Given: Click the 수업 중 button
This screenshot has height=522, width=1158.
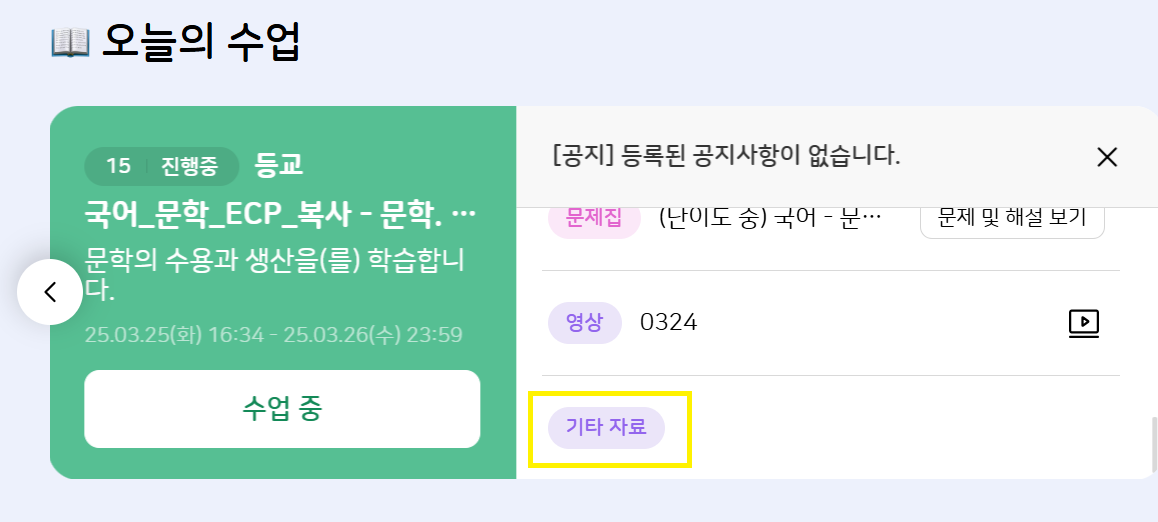Looking at the screenshot, I should coord(282,409).
